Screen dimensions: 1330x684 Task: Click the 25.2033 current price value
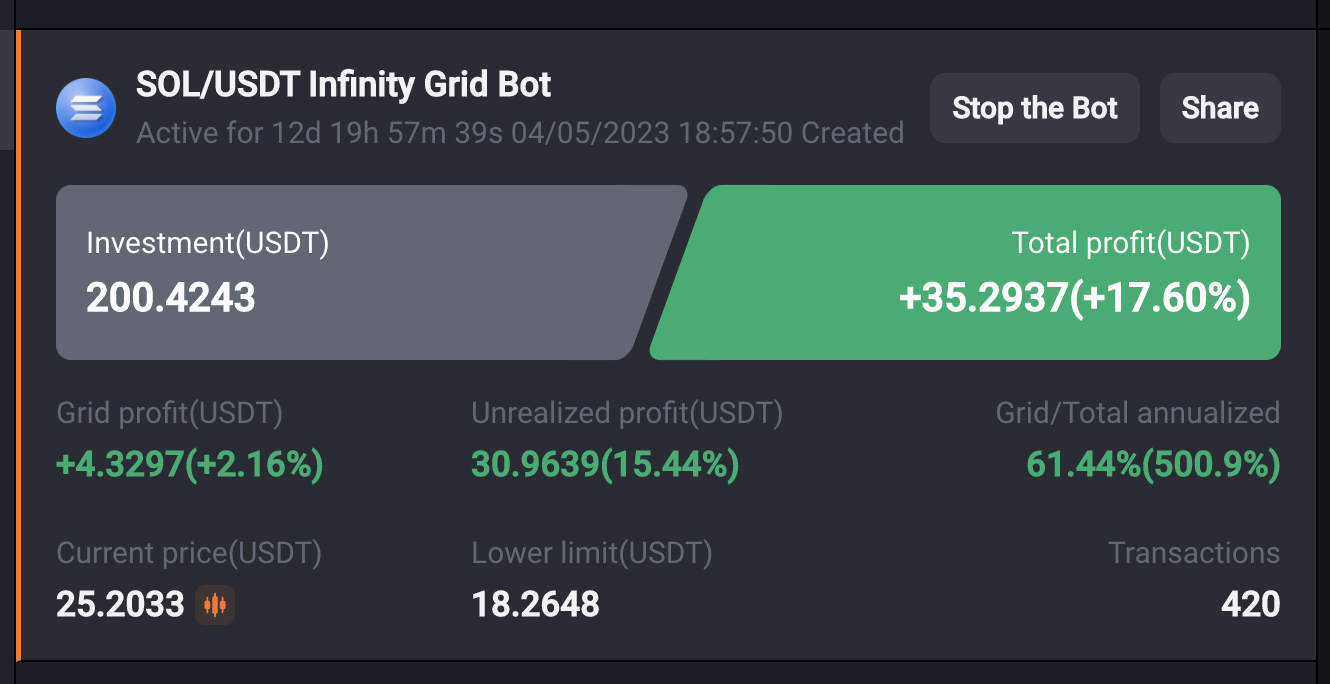click(121, 604)
